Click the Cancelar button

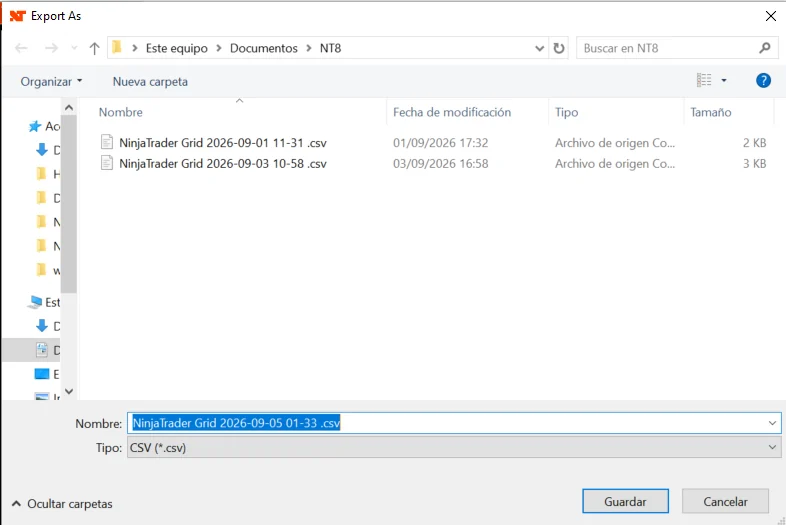725,501
